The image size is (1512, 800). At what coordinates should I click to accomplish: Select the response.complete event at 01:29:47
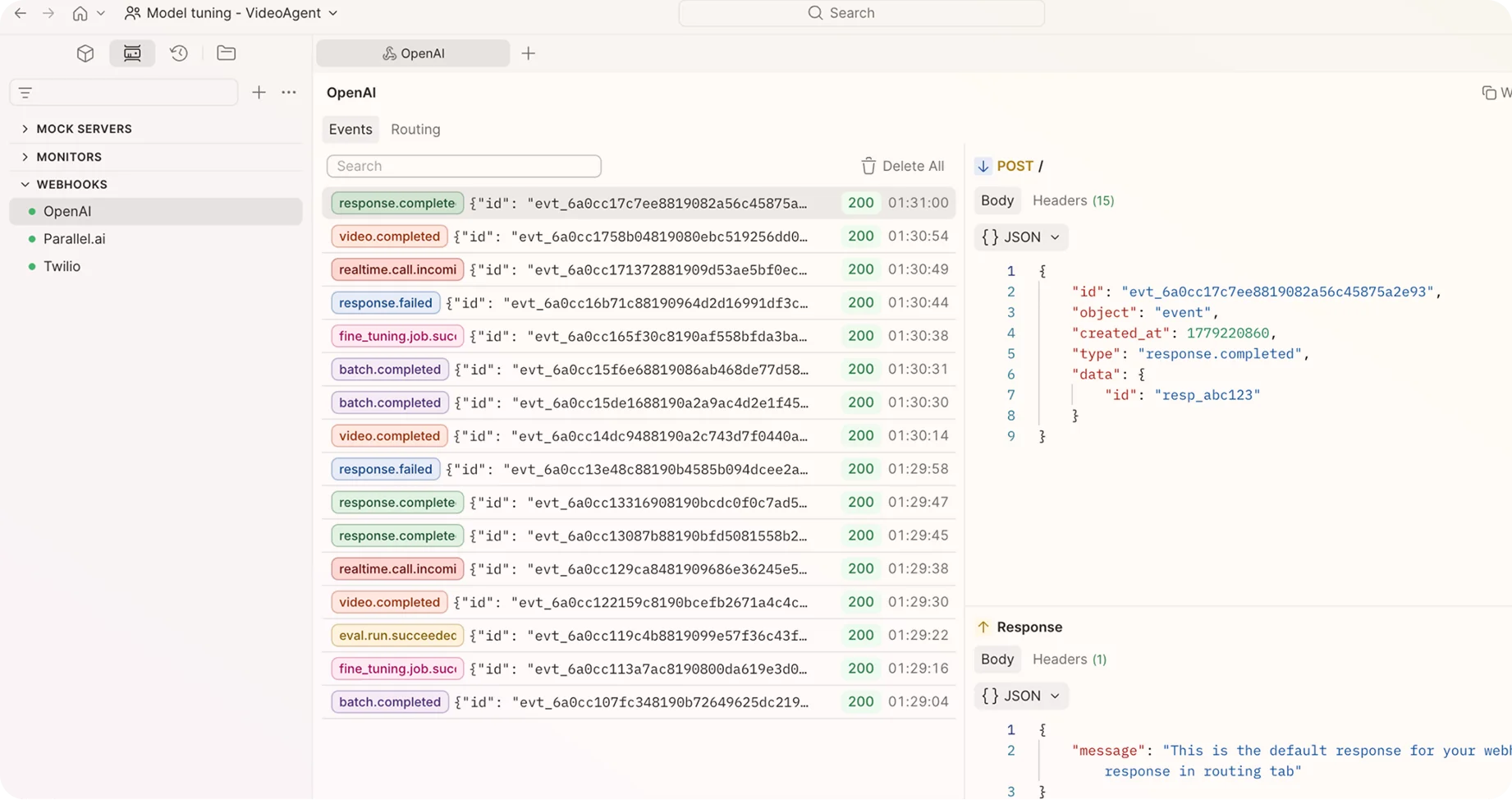point(639,503)
